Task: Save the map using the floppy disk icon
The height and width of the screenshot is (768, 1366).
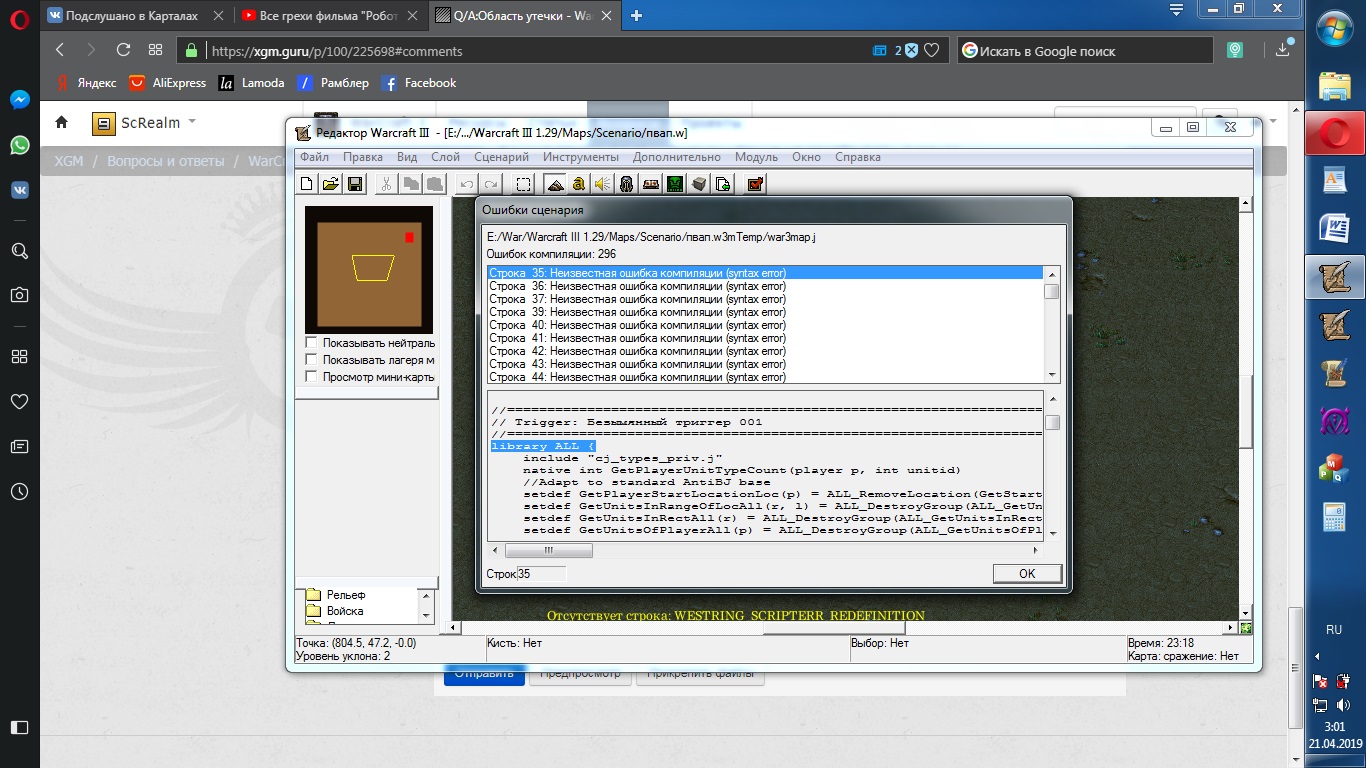Action: coord(354,184)
